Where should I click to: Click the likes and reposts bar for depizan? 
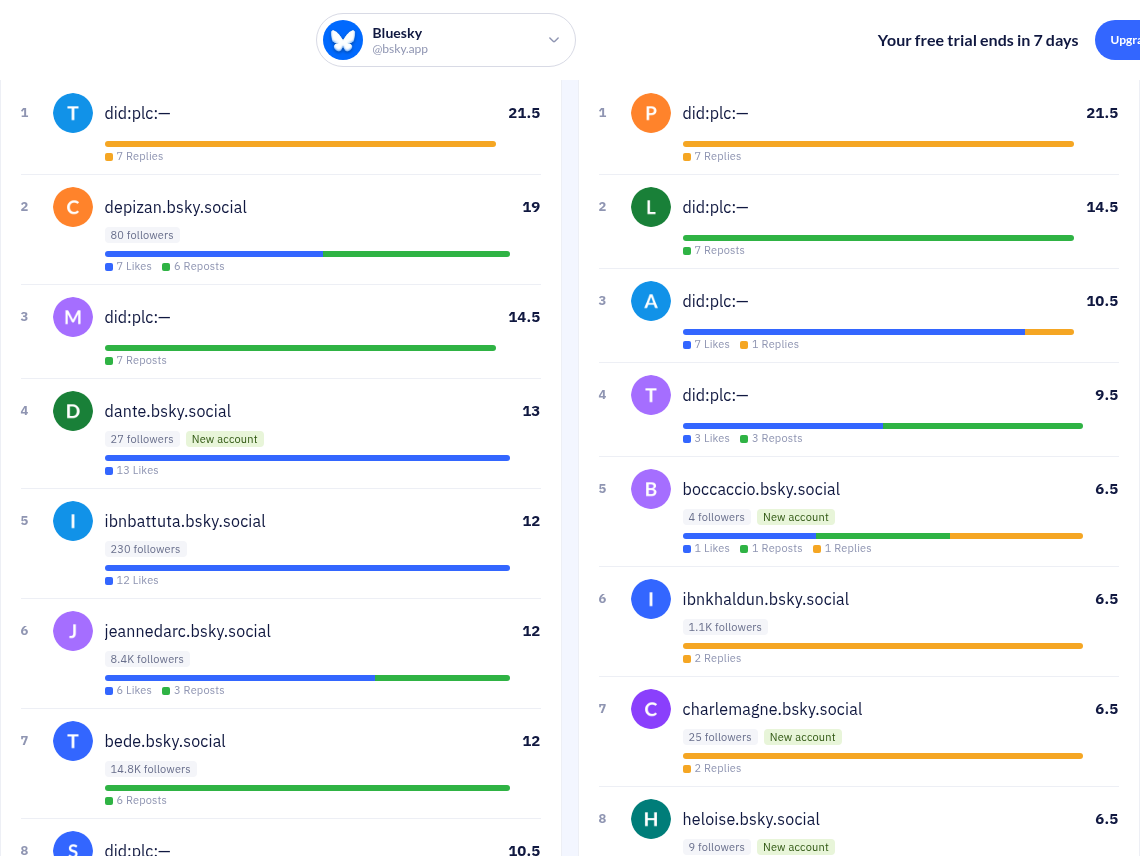308,254
